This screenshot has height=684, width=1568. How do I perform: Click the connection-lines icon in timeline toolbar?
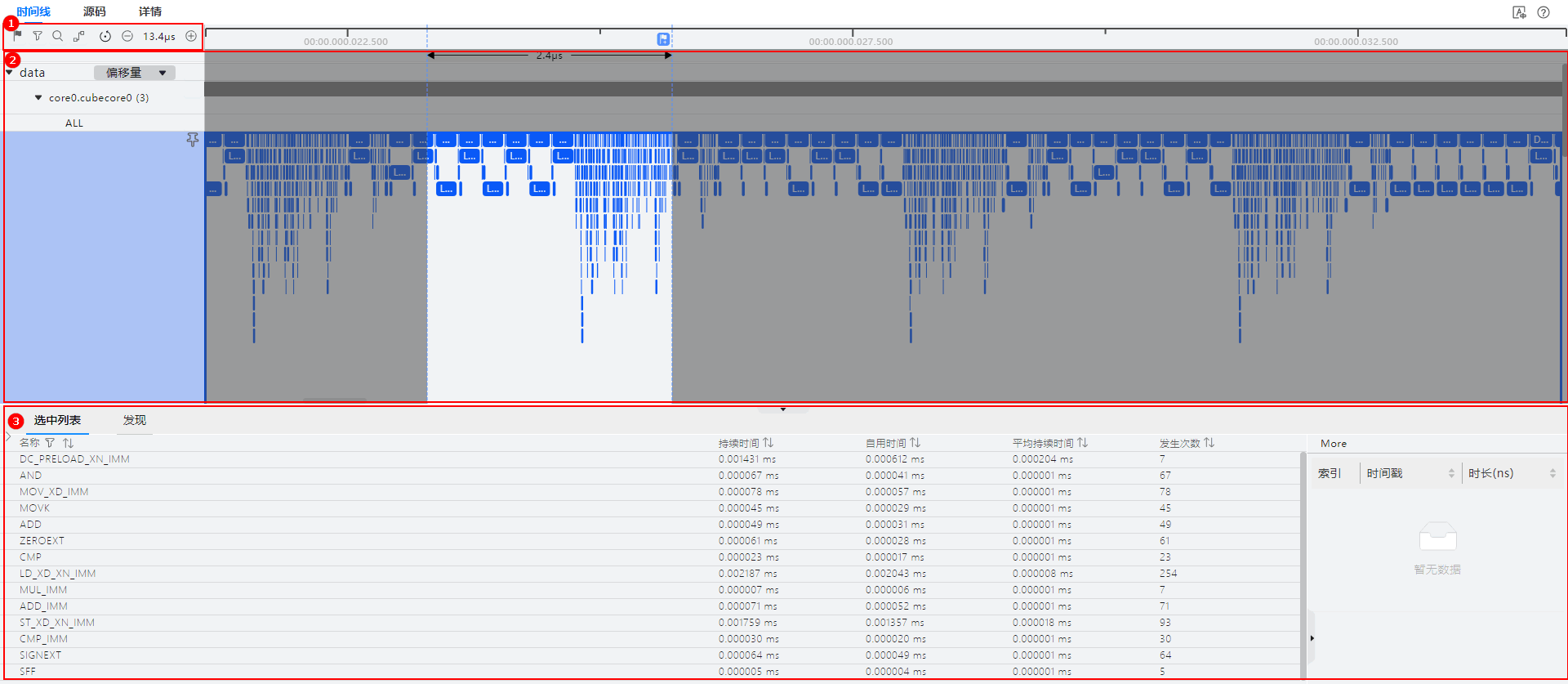(78, 36)
